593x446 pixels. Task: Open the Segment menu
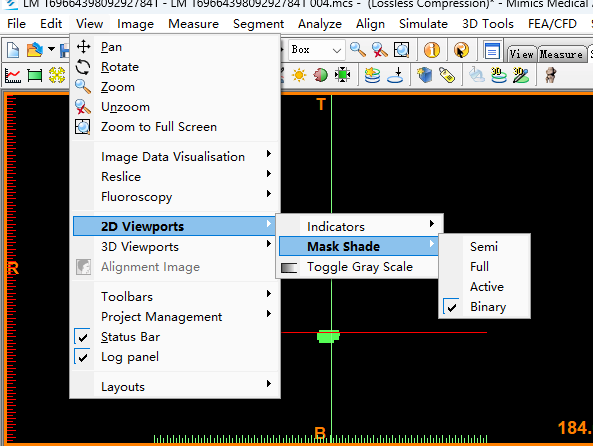point(258,24)
